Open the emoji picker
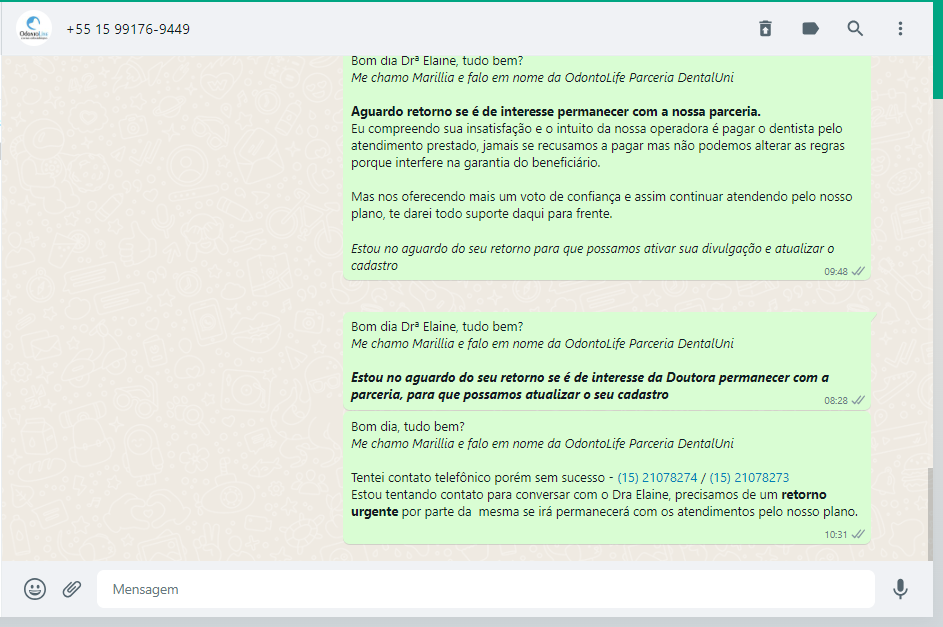The width and height of the screenshot is (943, 627). (35, 589)
